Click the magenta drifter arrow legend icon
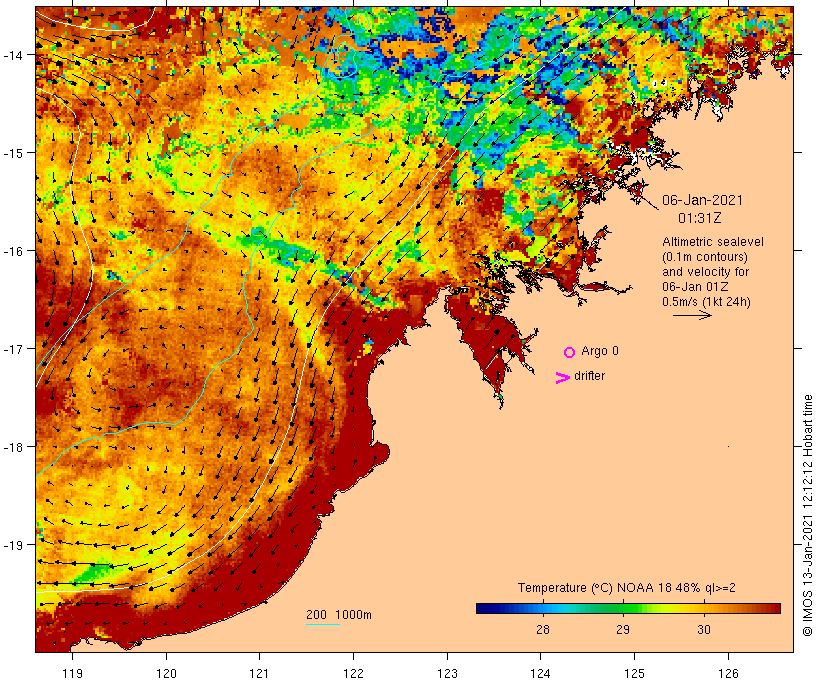 pos(562,377)
